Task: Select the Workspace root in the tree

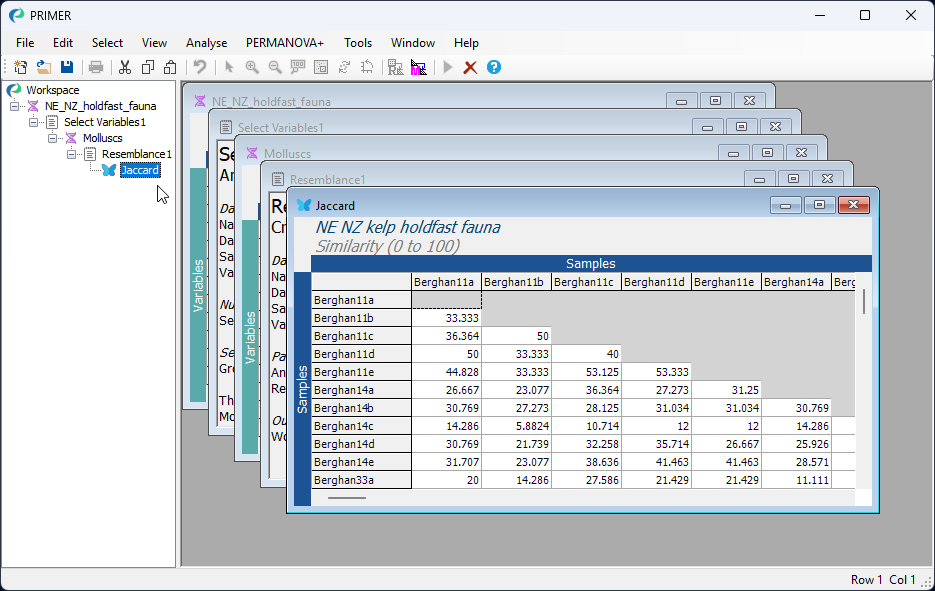Action: click(x=52, y=90)
